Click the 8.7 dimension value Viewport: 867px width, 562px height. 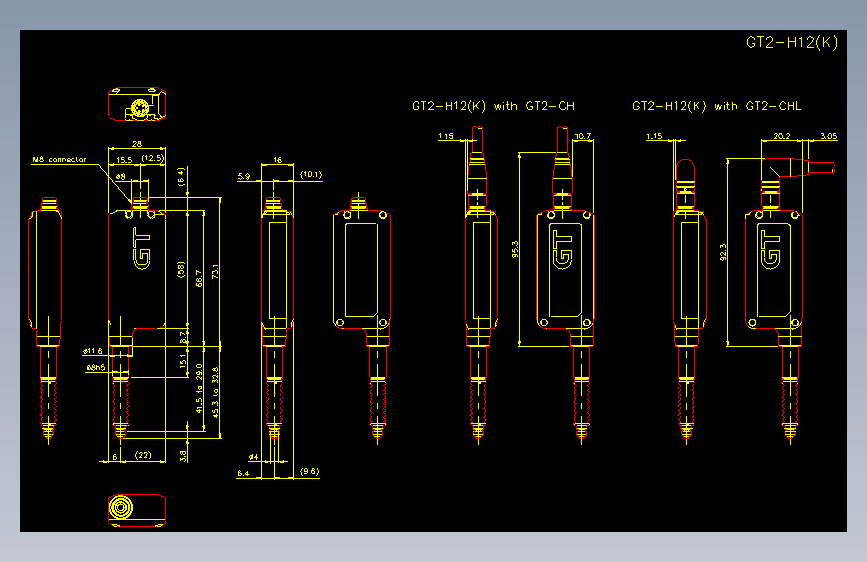tap(184, 337)
